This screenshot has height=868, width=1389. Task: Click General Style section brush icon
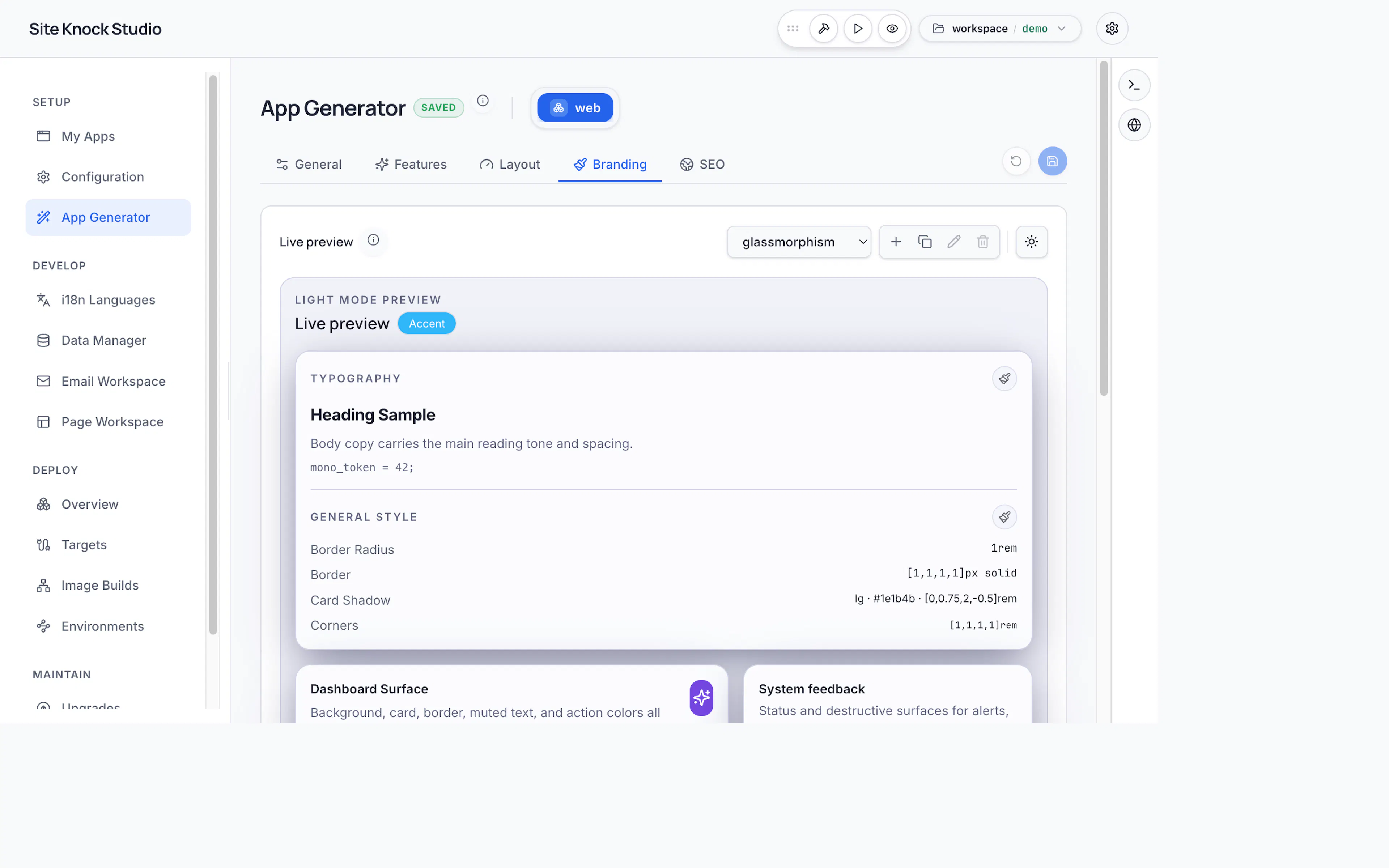(1004, 517)
